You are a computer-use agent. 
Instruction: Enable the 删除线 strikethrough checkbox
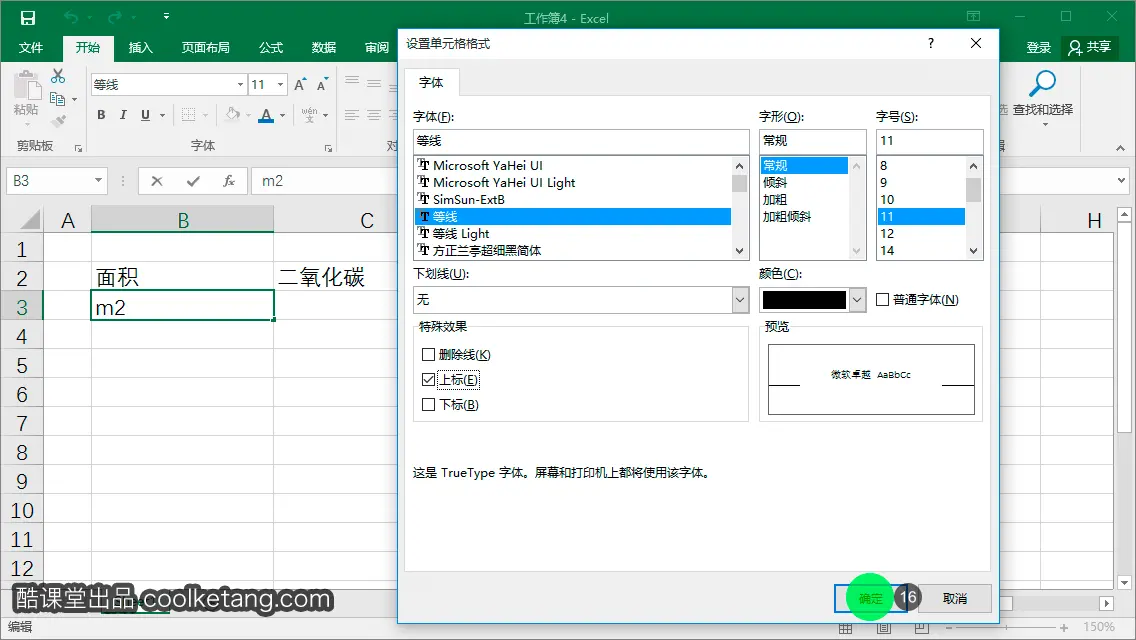(x=428, y=354)
